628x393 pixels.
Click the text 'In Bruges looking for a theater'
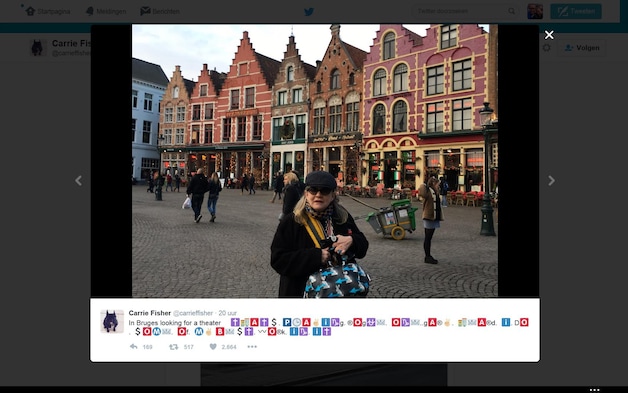175,322
